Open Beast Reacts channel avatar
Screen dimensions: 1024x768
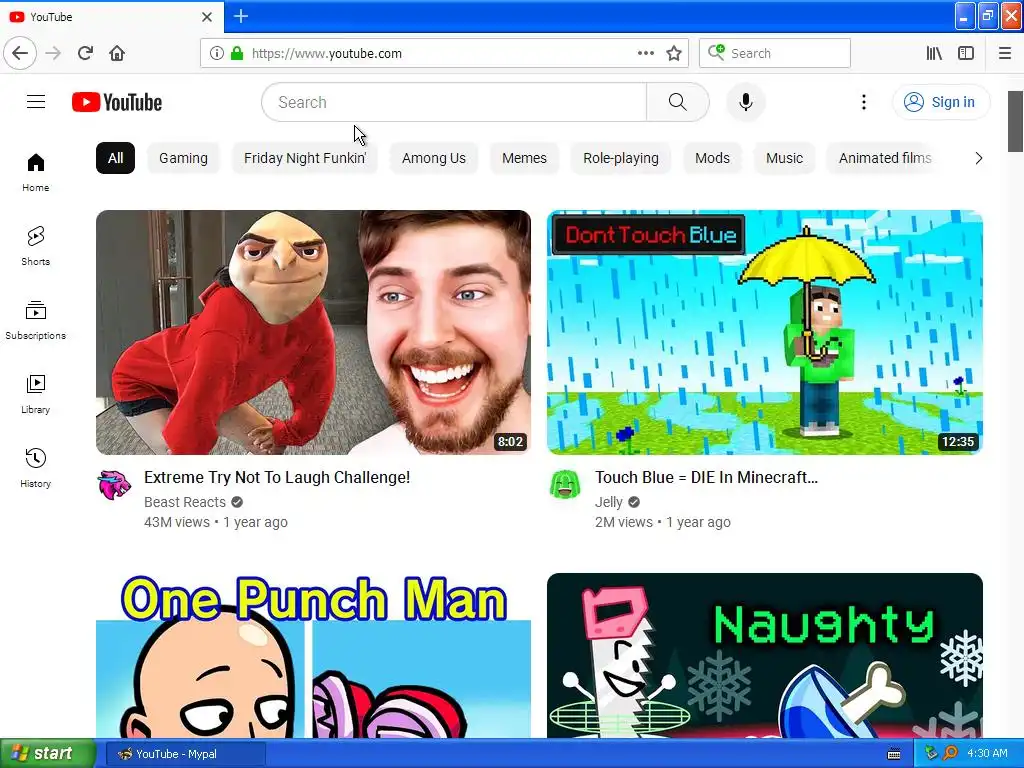coord(114,485)
